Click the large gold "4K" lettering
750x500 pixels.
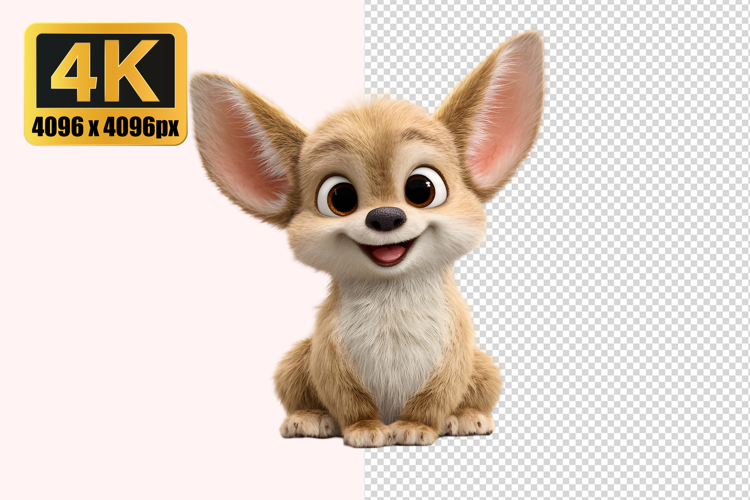(105, 73)
